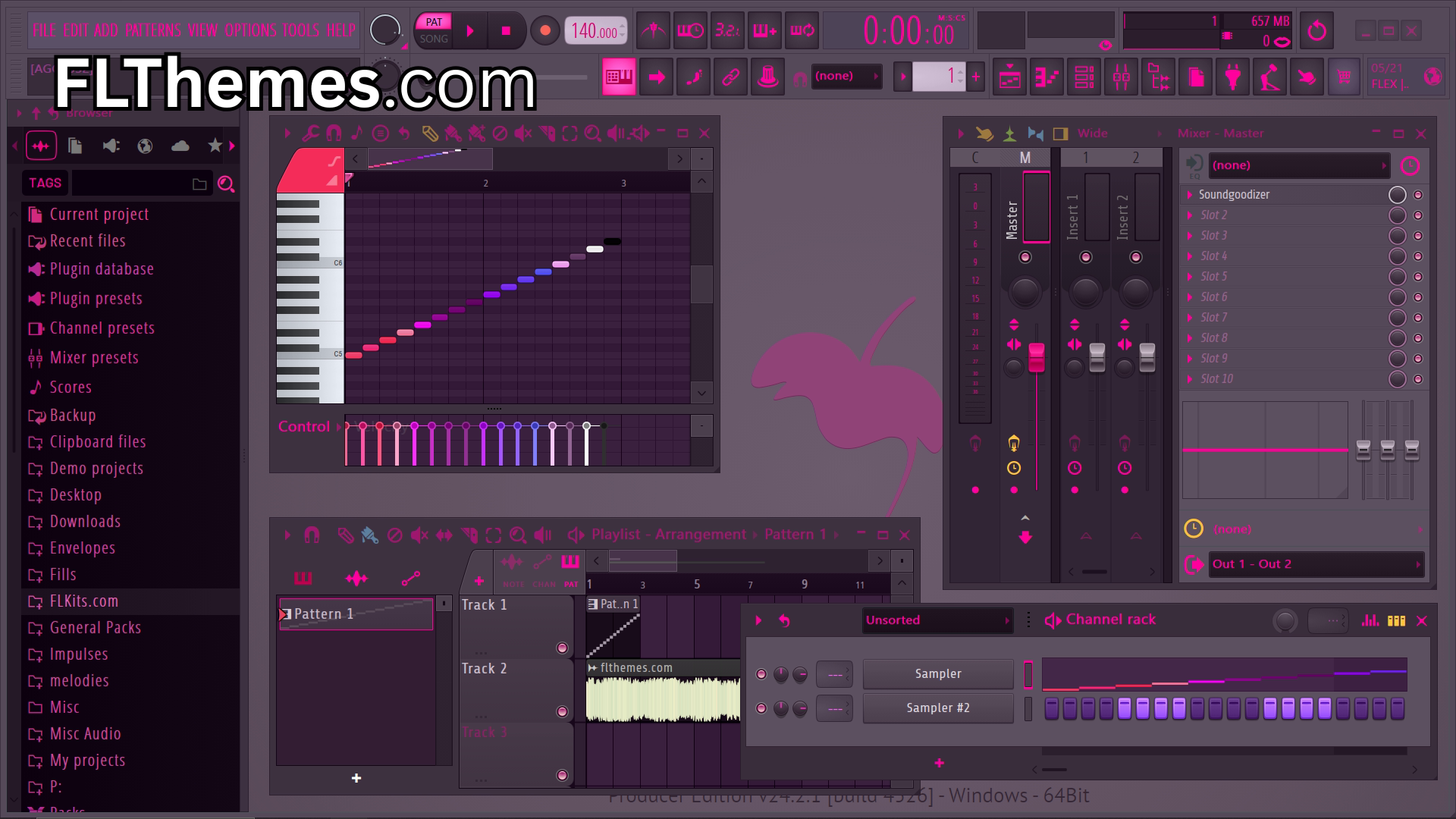1456x819 pixels.
Task: Open the EDIT menu
Action: coord(76,30)
